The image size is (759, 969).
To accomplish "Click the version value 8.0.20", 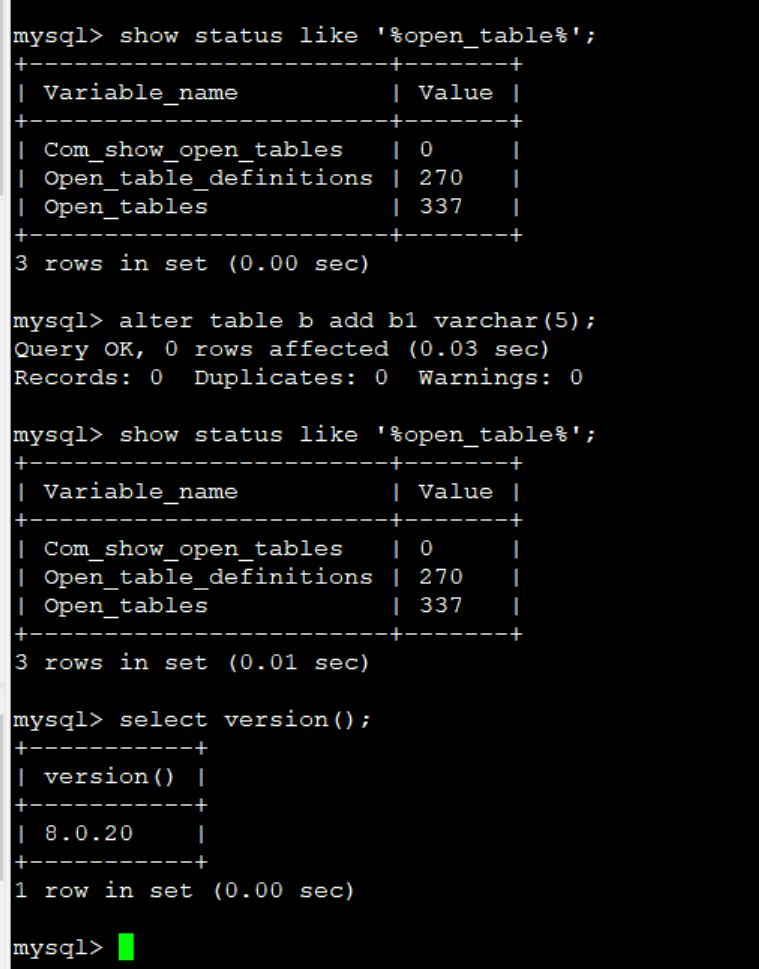I will (88, 834).
